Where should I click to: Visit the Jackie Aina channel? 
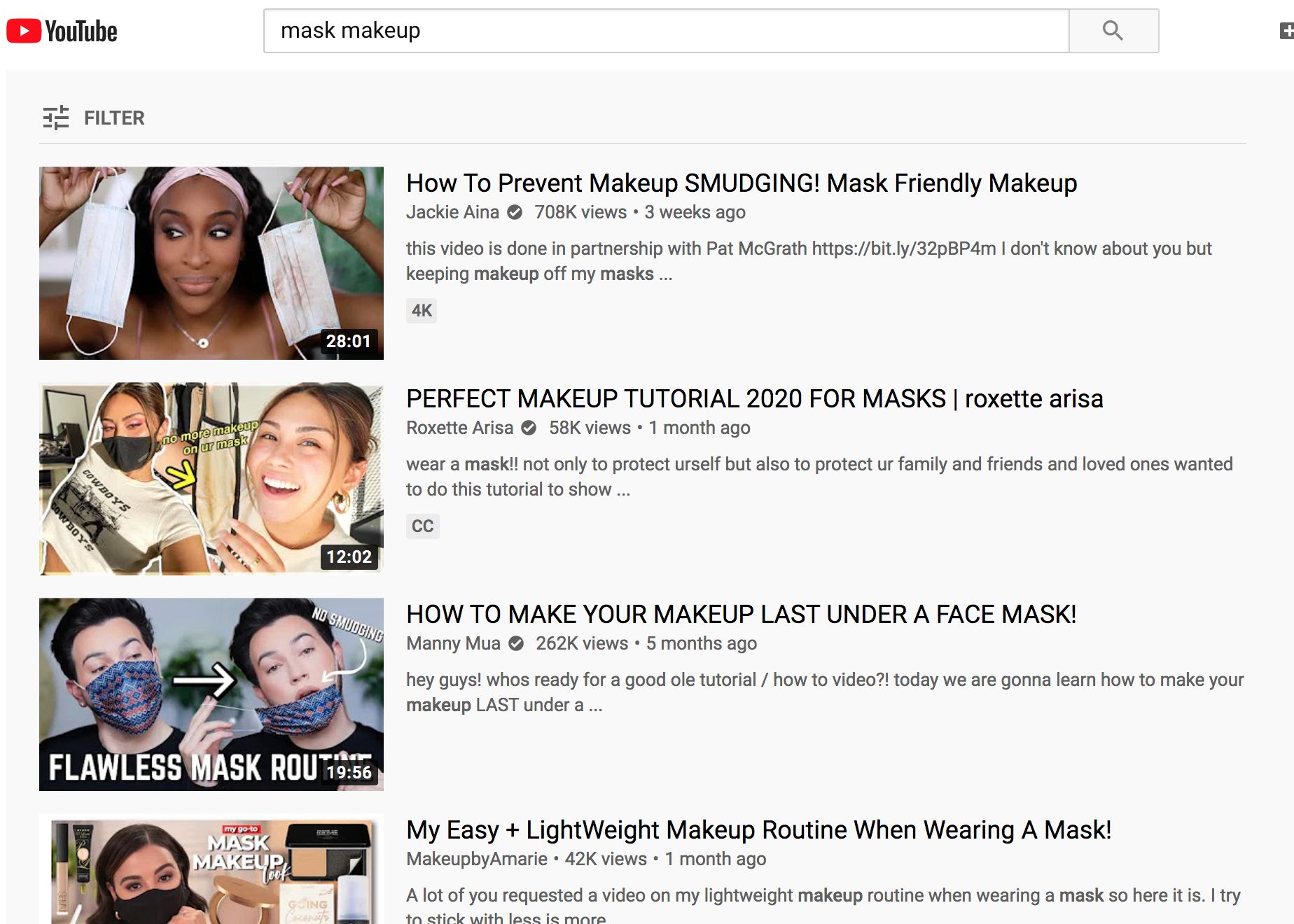coord(452,212)
